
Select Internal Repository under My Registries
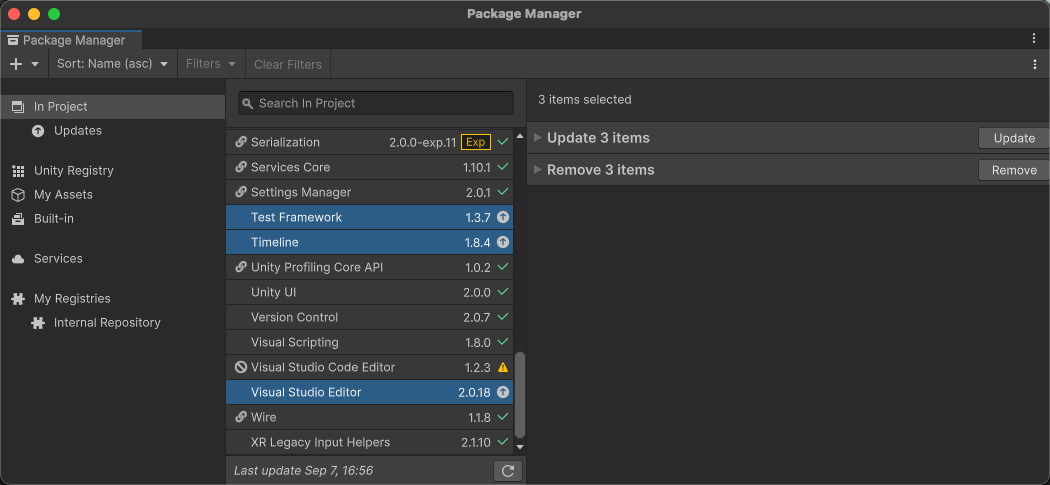coord(107,323)
